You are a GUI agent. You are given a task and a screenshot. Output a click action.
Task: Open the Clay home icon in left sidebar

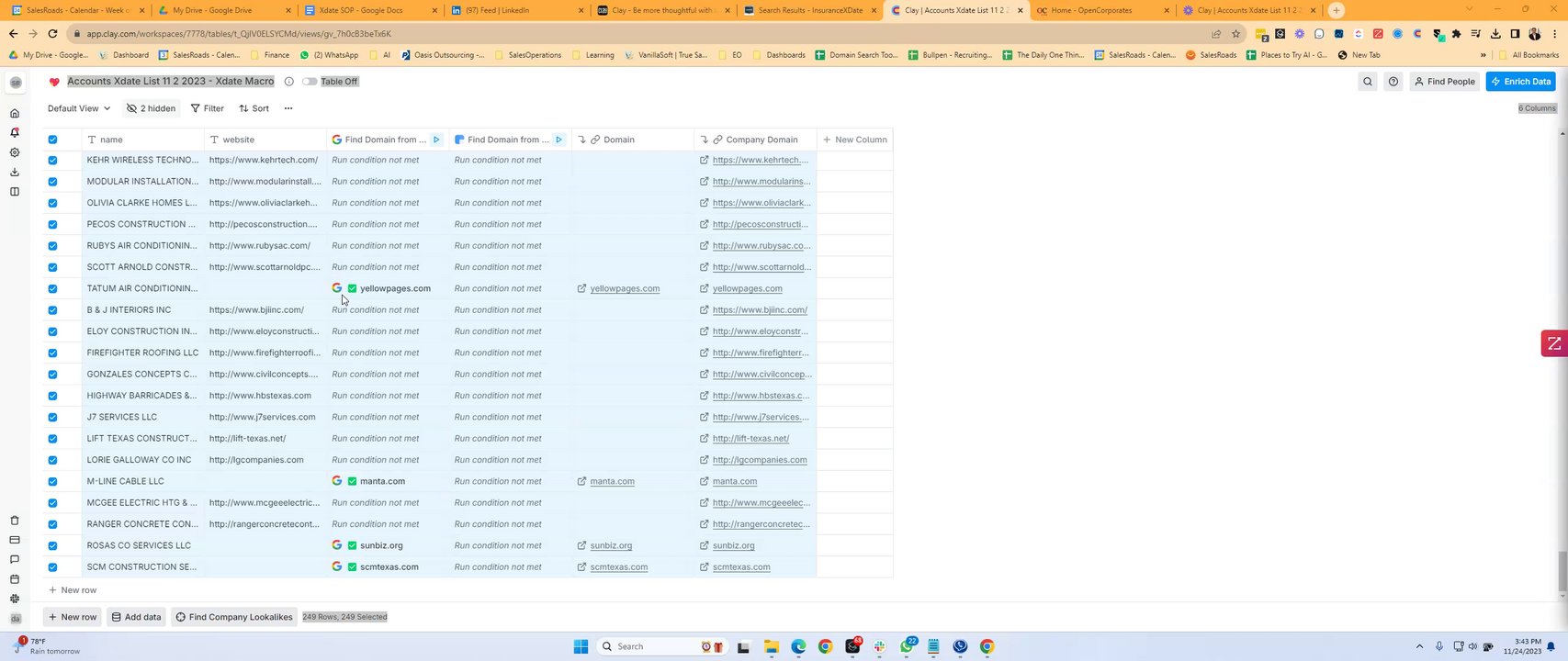(15, 114)
